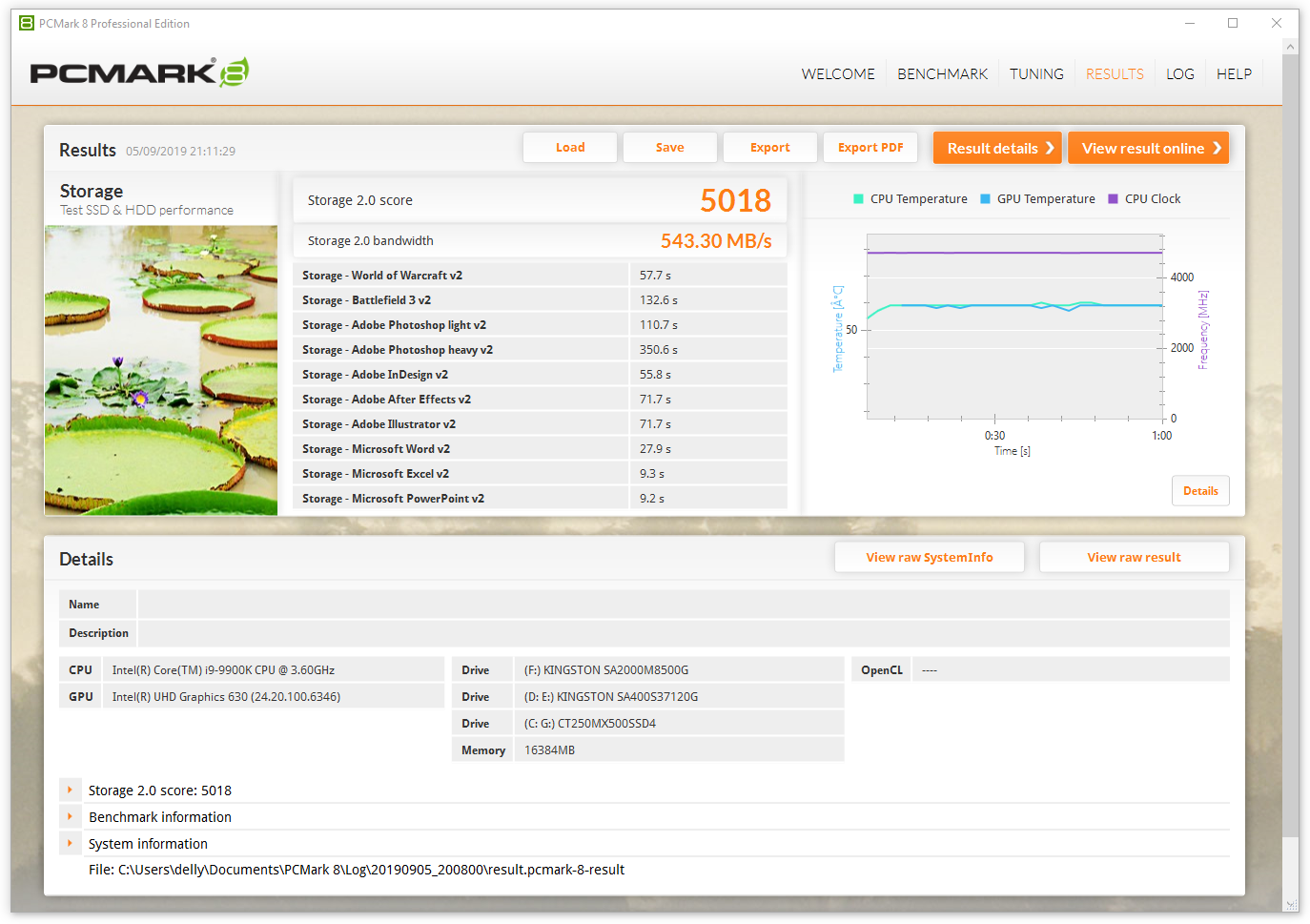
Task: Click the Name input field
Action: pyautogui.click(x=684, y=605)
